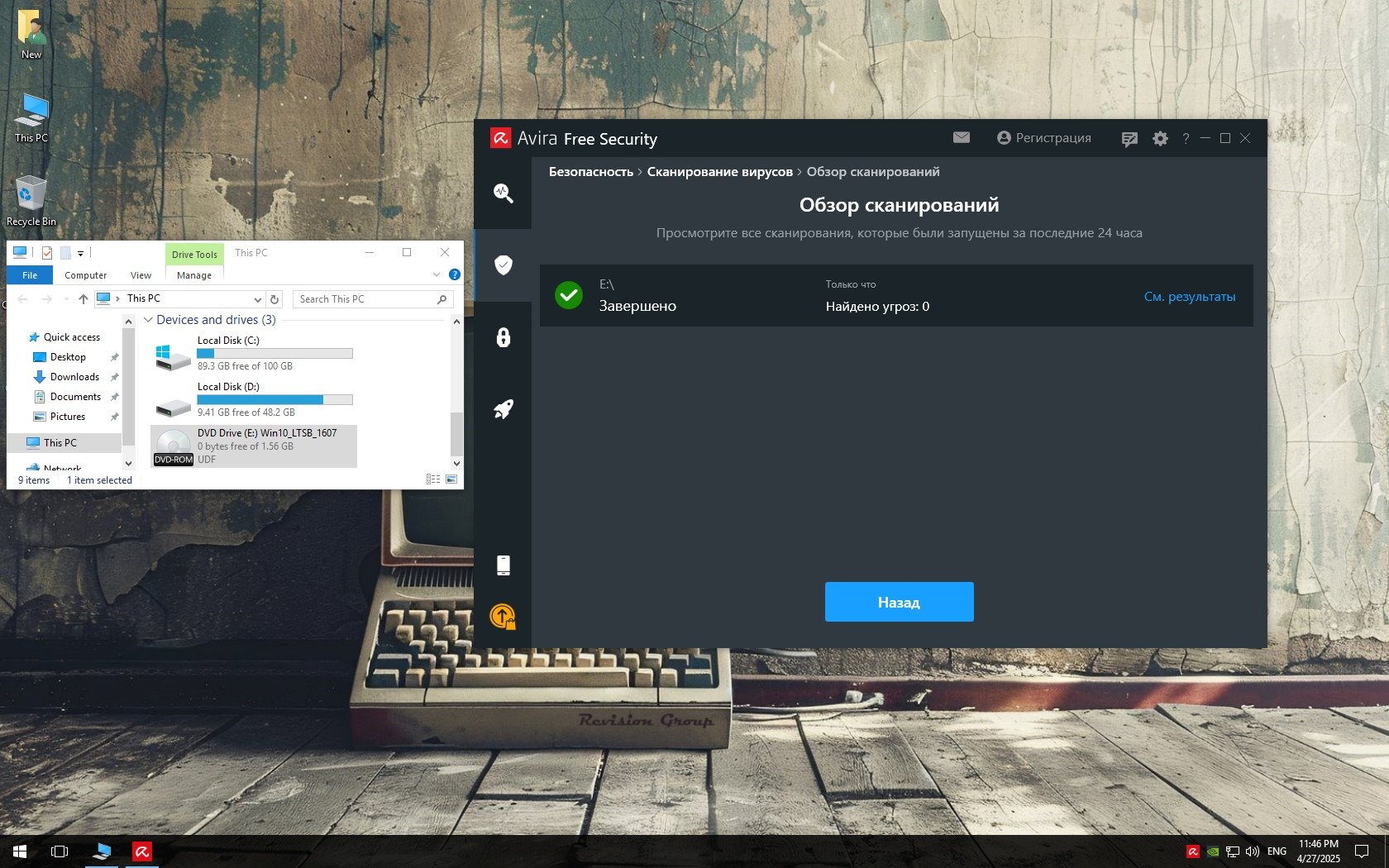This screenshot has height=868, width=1389.
Task: Select the Drive Tools contextual tab
Action: pos(194,254)
